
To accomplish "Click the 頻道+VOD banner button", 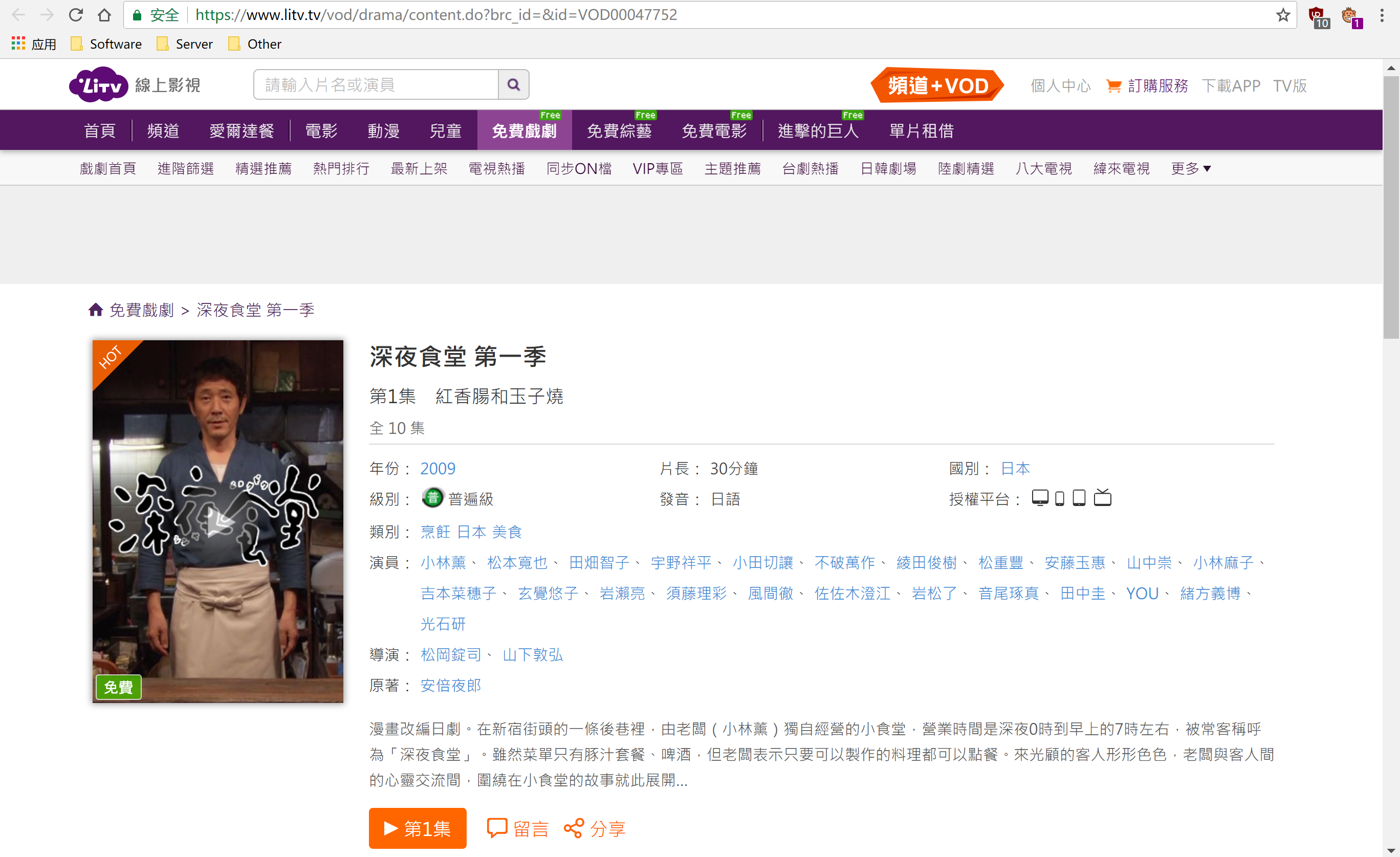I will tap(937, 86).
